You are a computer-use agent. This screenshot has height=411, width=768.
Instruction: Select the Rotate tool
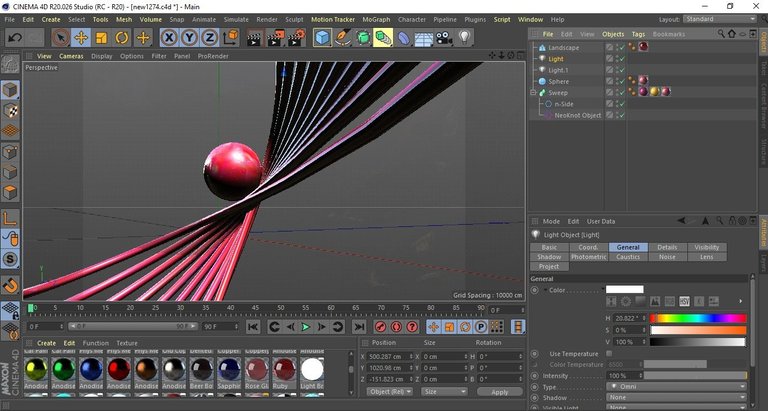click(122, 38)
